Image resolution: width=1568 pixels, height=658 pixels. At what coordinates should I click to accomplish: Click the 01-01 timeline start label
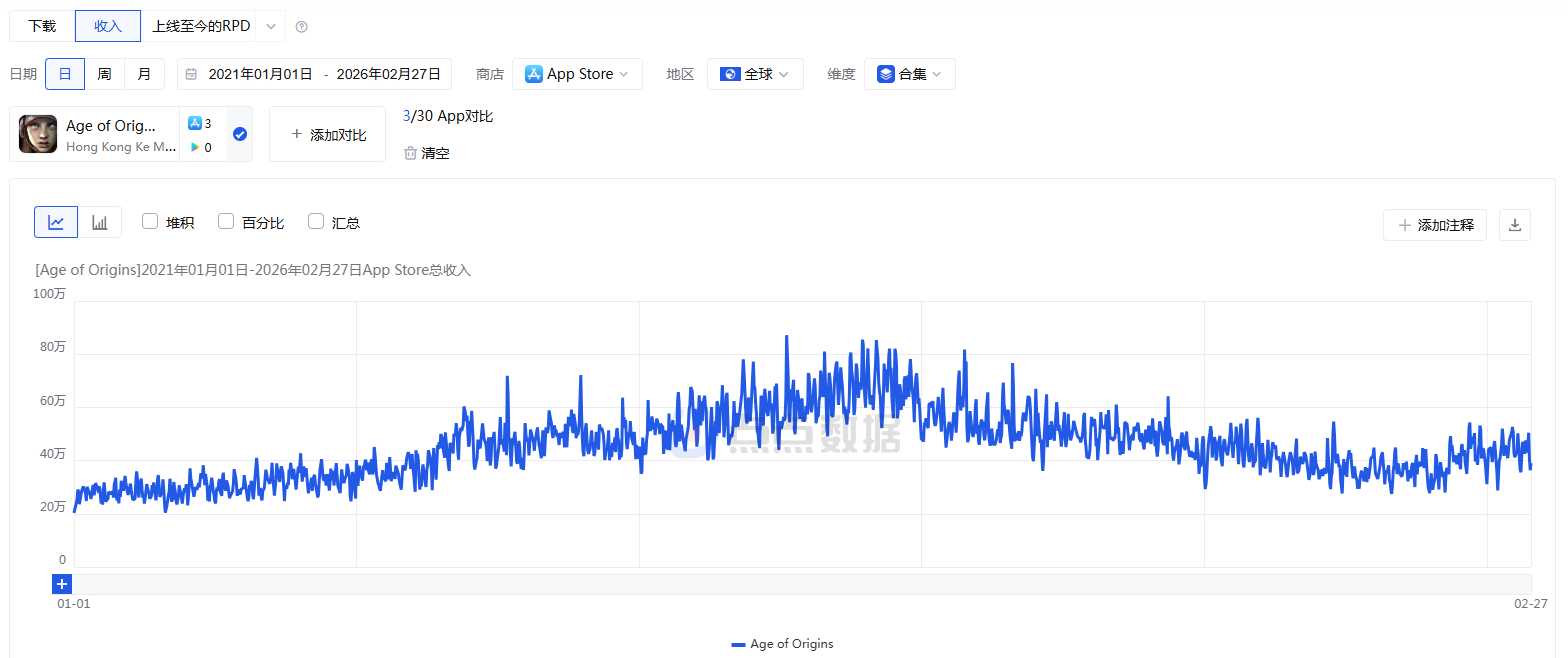click(73, 604)
